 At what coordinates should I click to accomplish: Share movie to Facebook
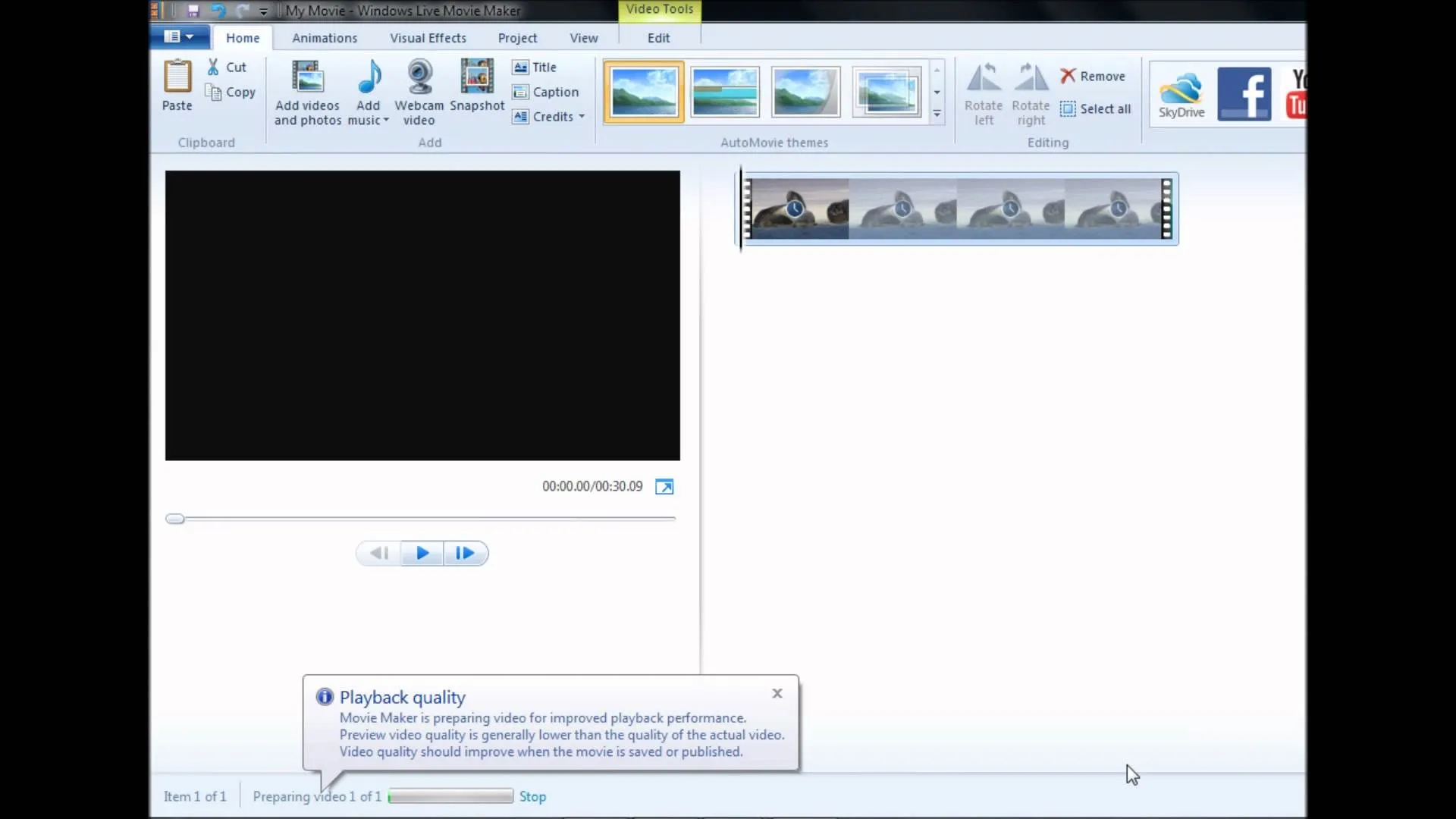(1244, 94)
